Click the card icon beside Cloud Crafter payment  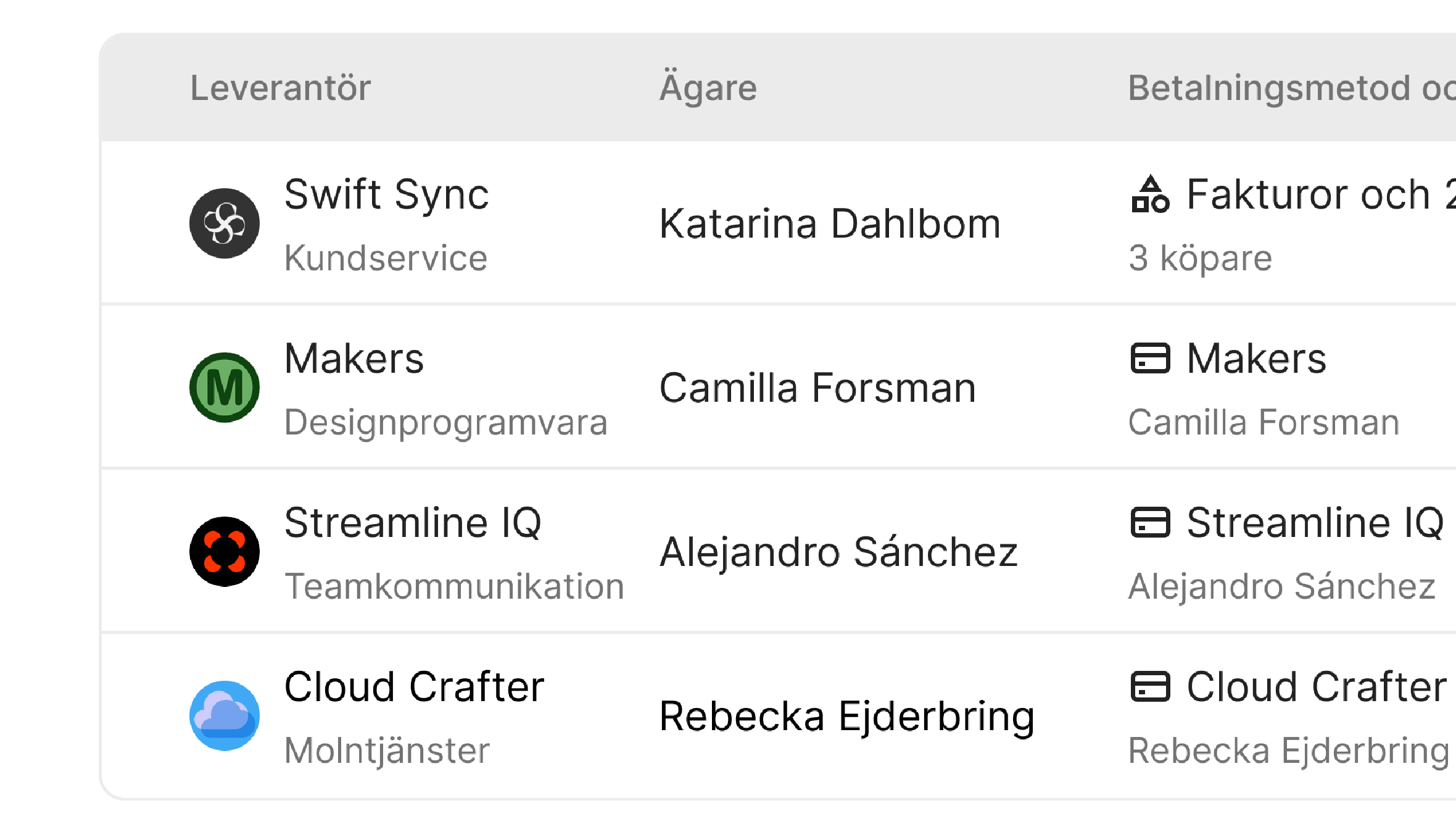click(1150, 687)
